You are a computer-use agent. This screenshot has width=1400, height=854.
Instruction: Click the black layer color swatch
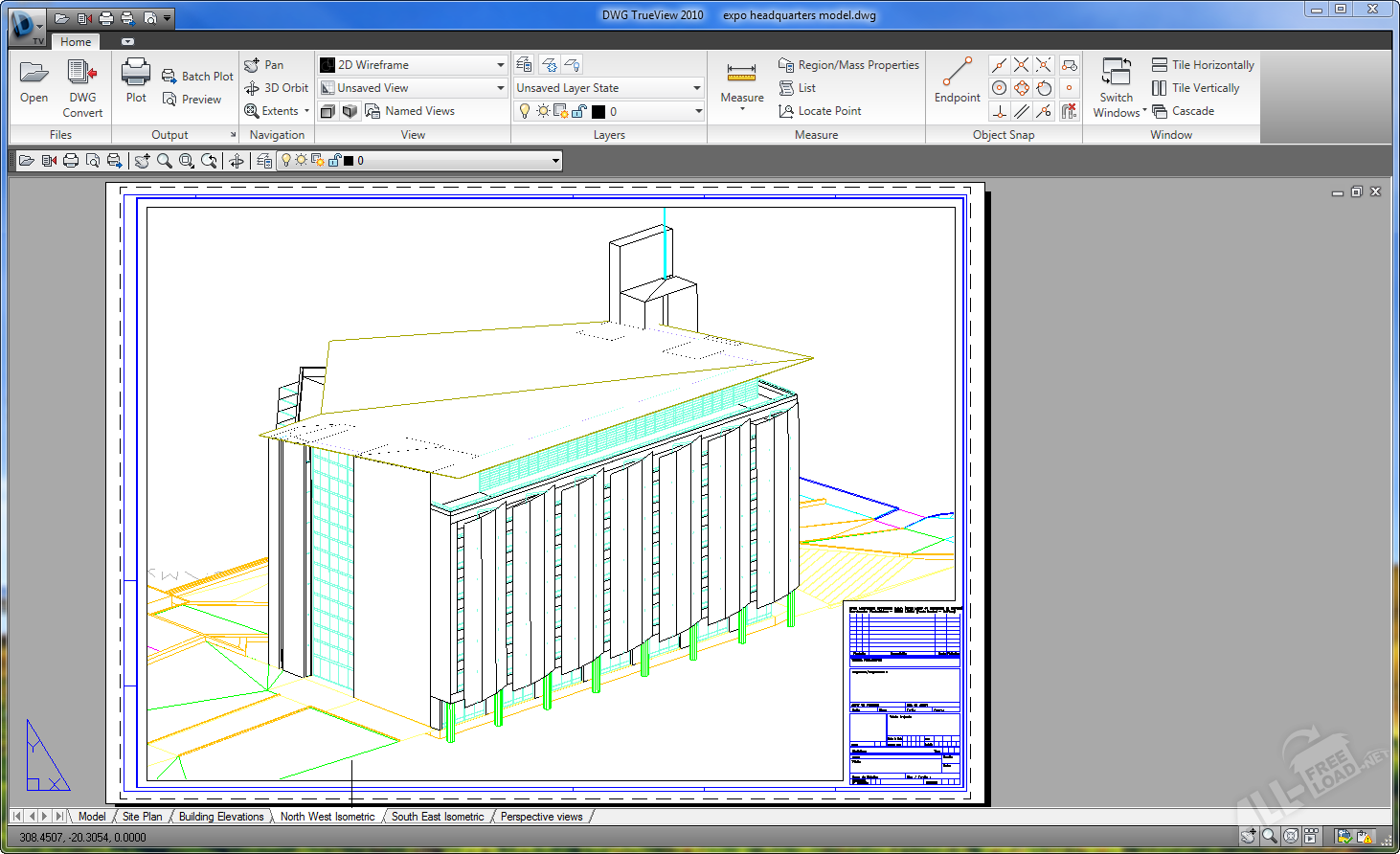point(598,112)
